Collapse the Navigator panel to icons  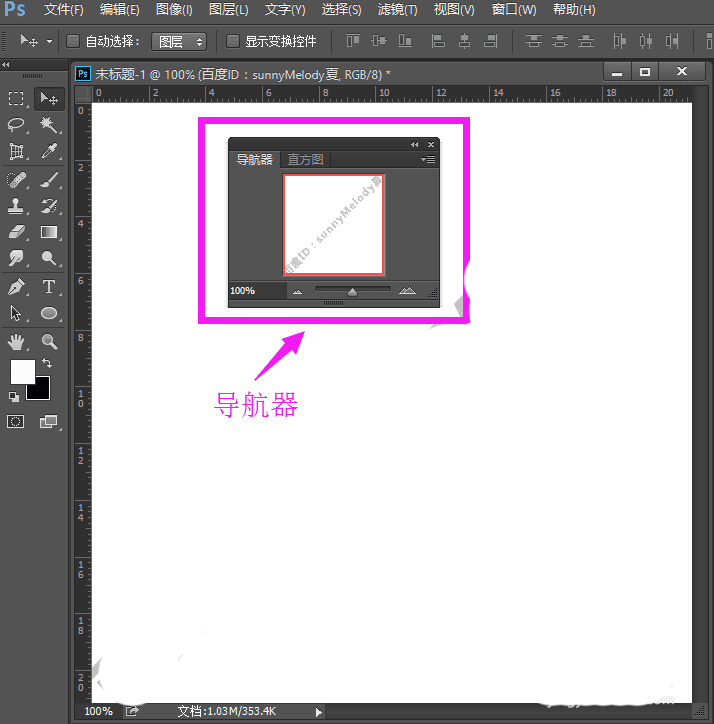tap(415, 145)
